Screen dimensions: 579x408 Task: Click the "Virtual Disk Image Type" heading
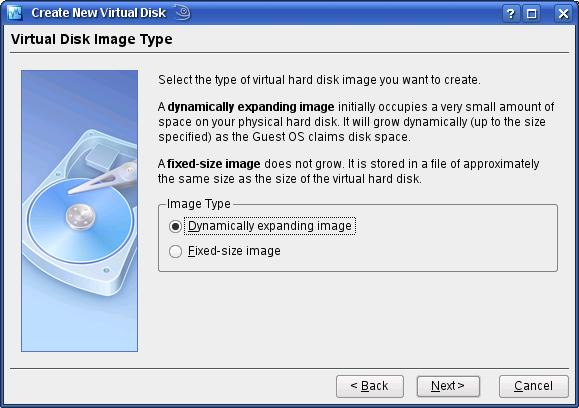pyautogui.click(x=92, y=39)
